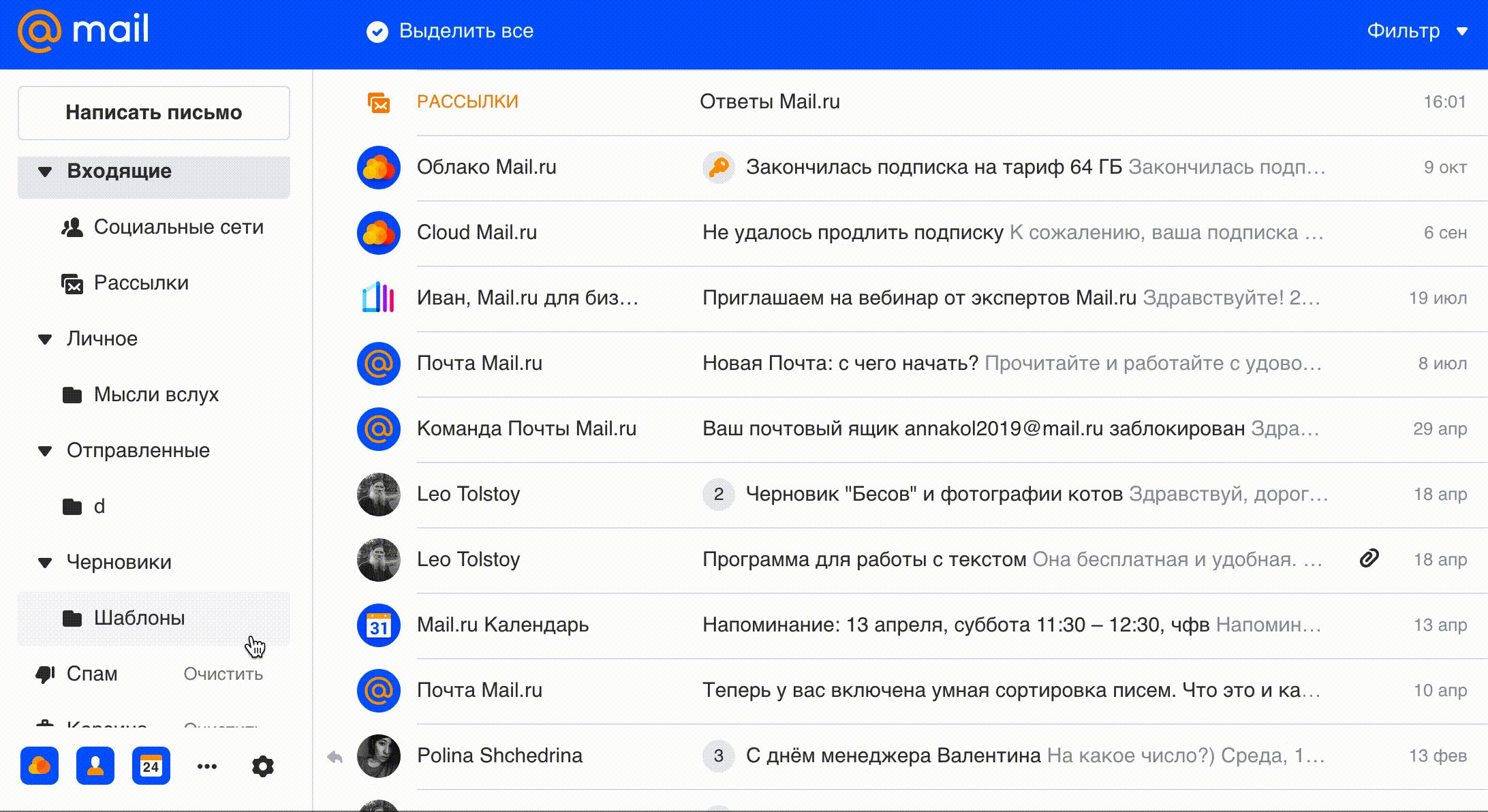Click Leo Tolstoy avatar for Программа для работы

tap(379, 559)
